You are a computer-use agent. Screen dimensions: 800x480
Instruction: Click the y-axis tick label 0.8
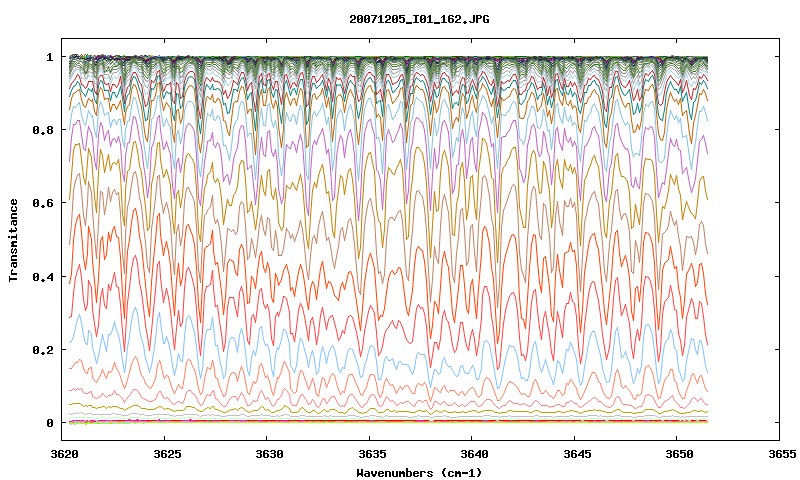click(x=43, y=130)
